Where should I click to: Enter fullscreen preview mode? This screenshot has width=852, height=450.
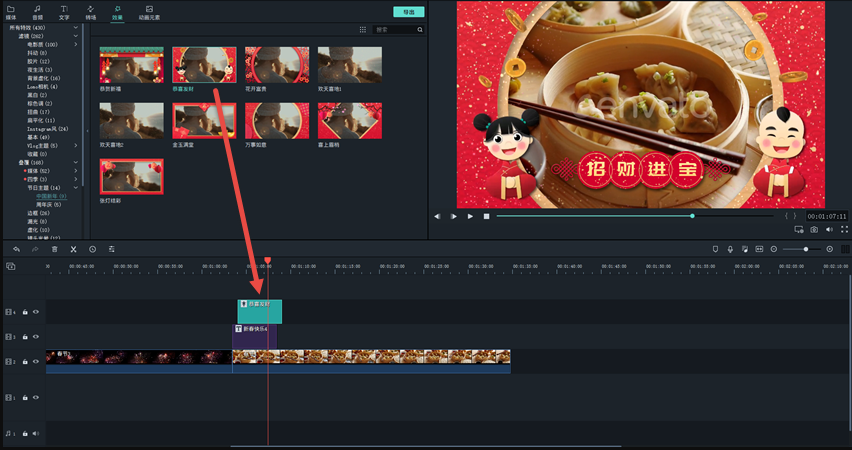844,230
